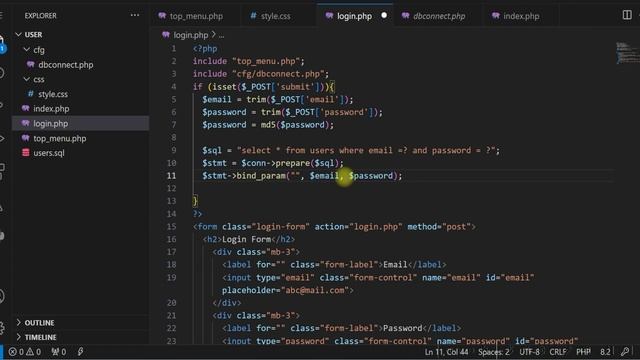Viewport: 640px width, 360px height.
Task: Click line number 4 in the gutter
Action: pos(173,87)
